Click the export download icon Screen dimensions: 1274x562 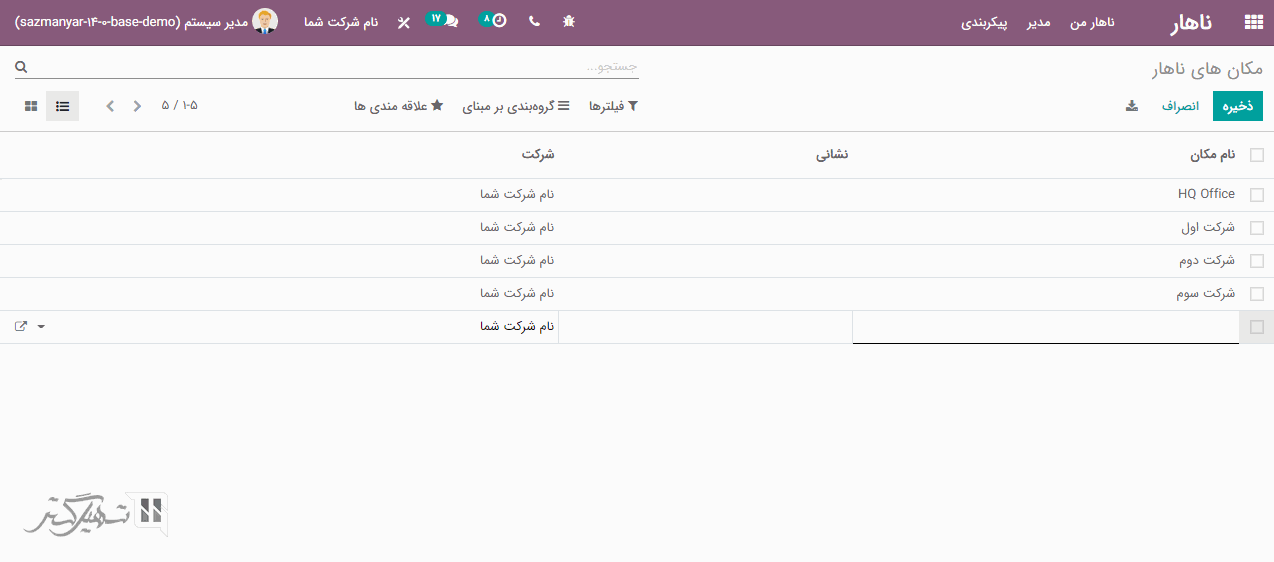coord(1132,106)
